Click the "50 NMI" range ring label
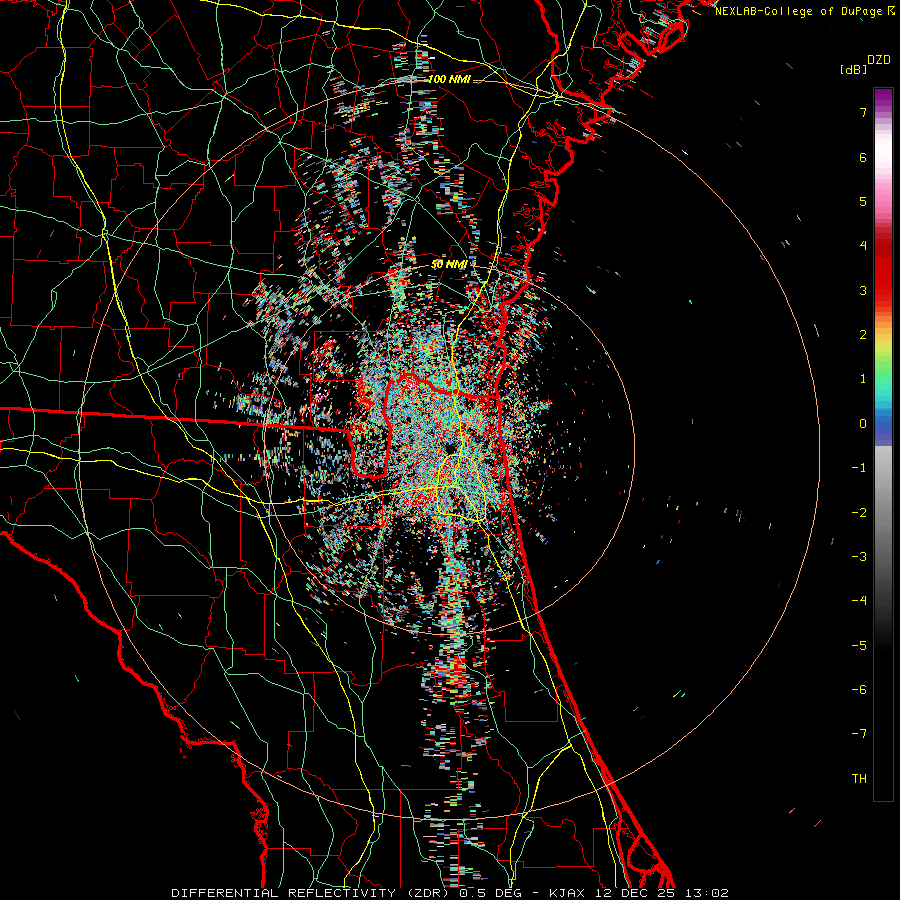This screenshot has height=900, width=900. click(449, 265)
